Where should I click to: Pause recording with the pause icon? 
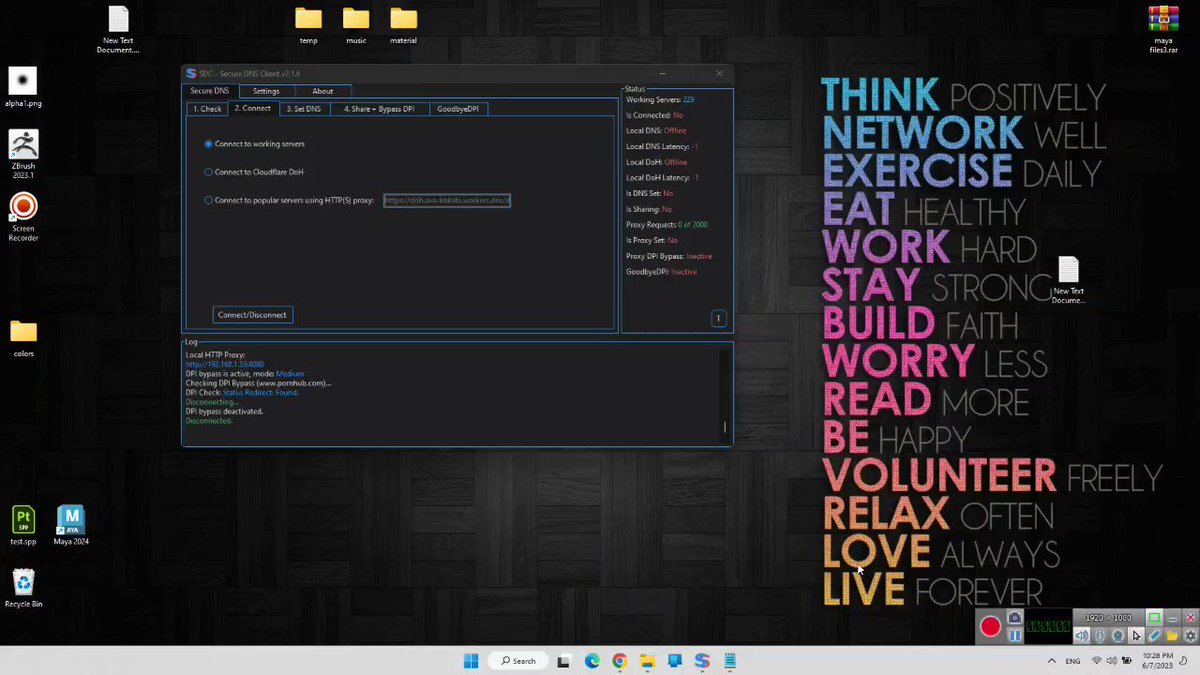click(x=1015, y=636)
